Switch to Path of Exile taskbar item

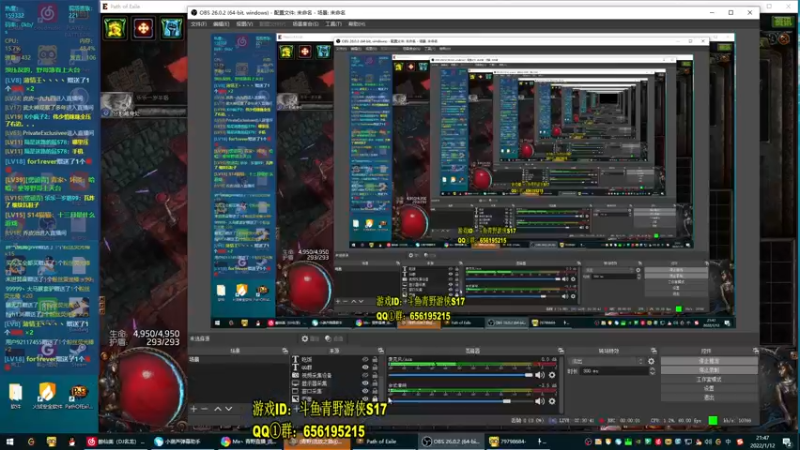point(384,442)
